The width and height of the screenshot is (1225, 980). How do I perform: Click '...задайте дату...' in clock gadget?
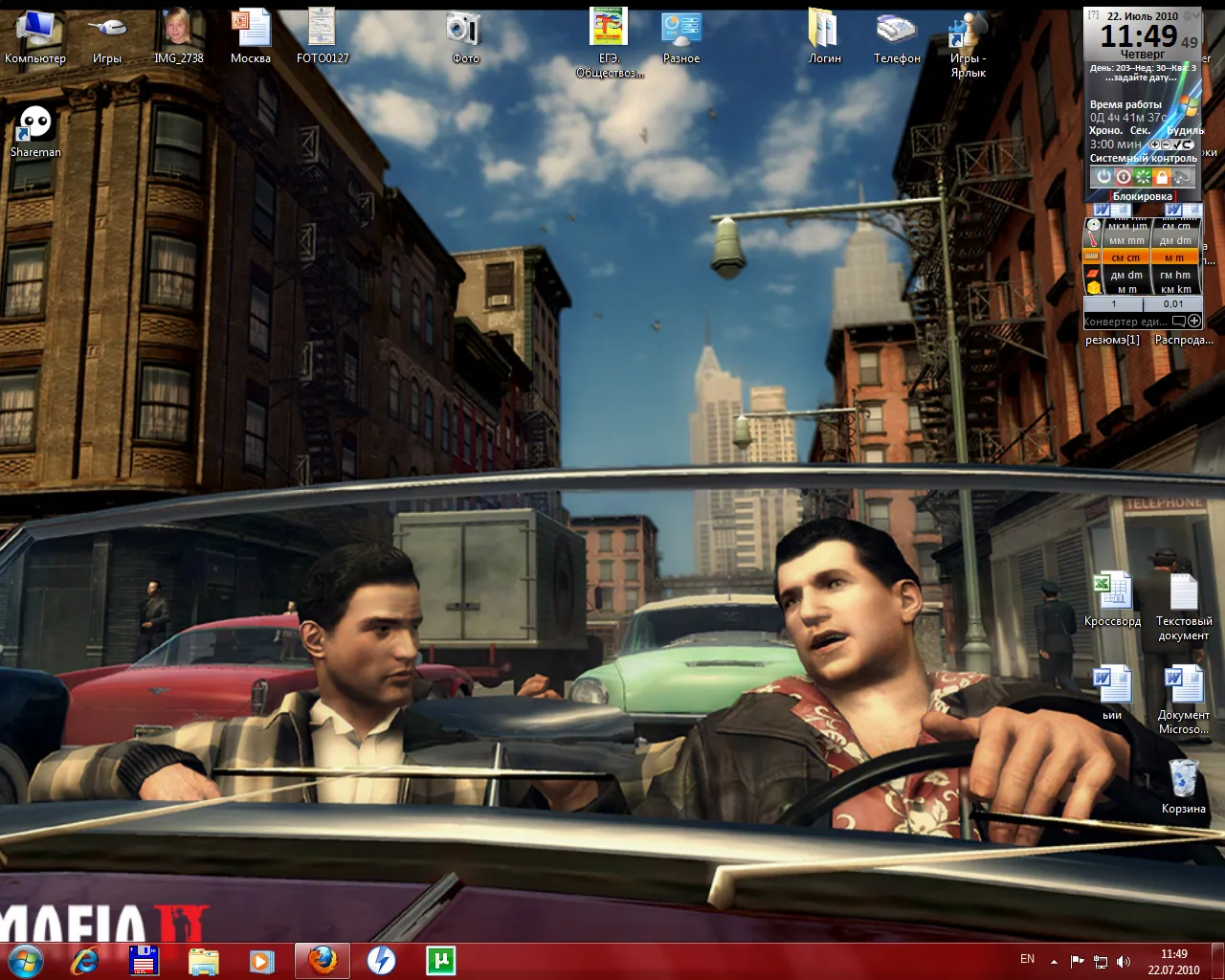point(1143,78)
